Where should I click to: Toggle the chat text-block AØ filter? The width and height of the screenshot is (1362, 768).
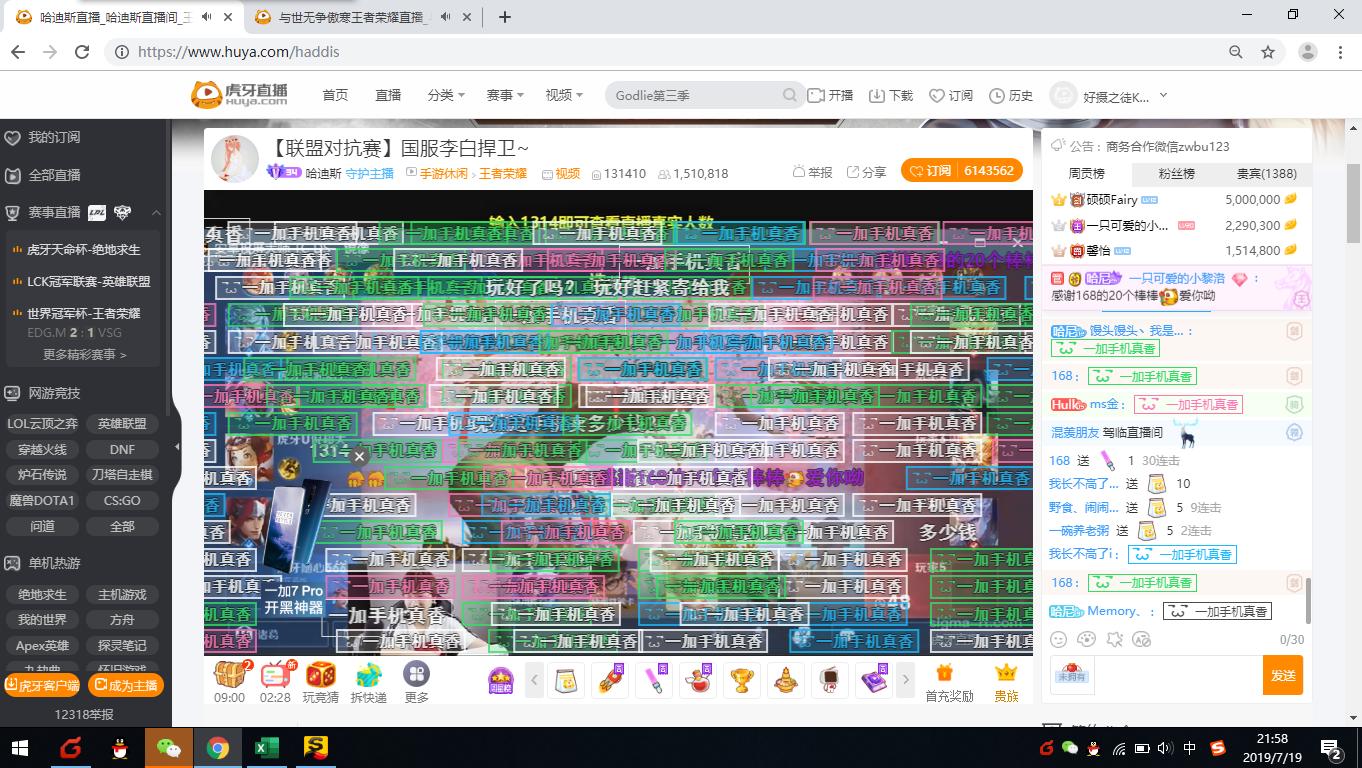tap(1139, 638)
